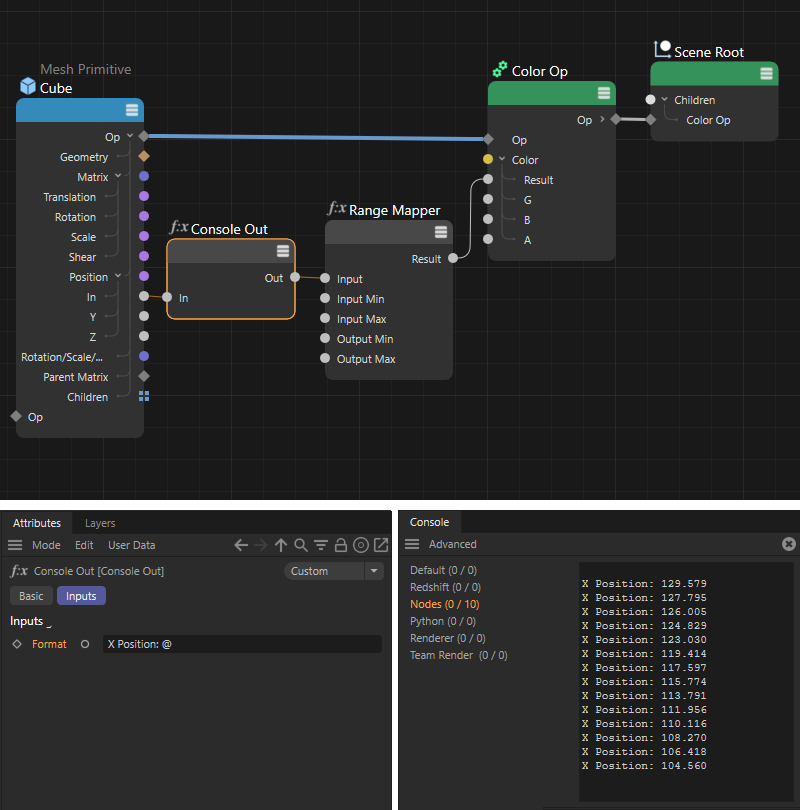Click the Parent Matrix port on Cube
800x810 pixels.
[144, 376]
